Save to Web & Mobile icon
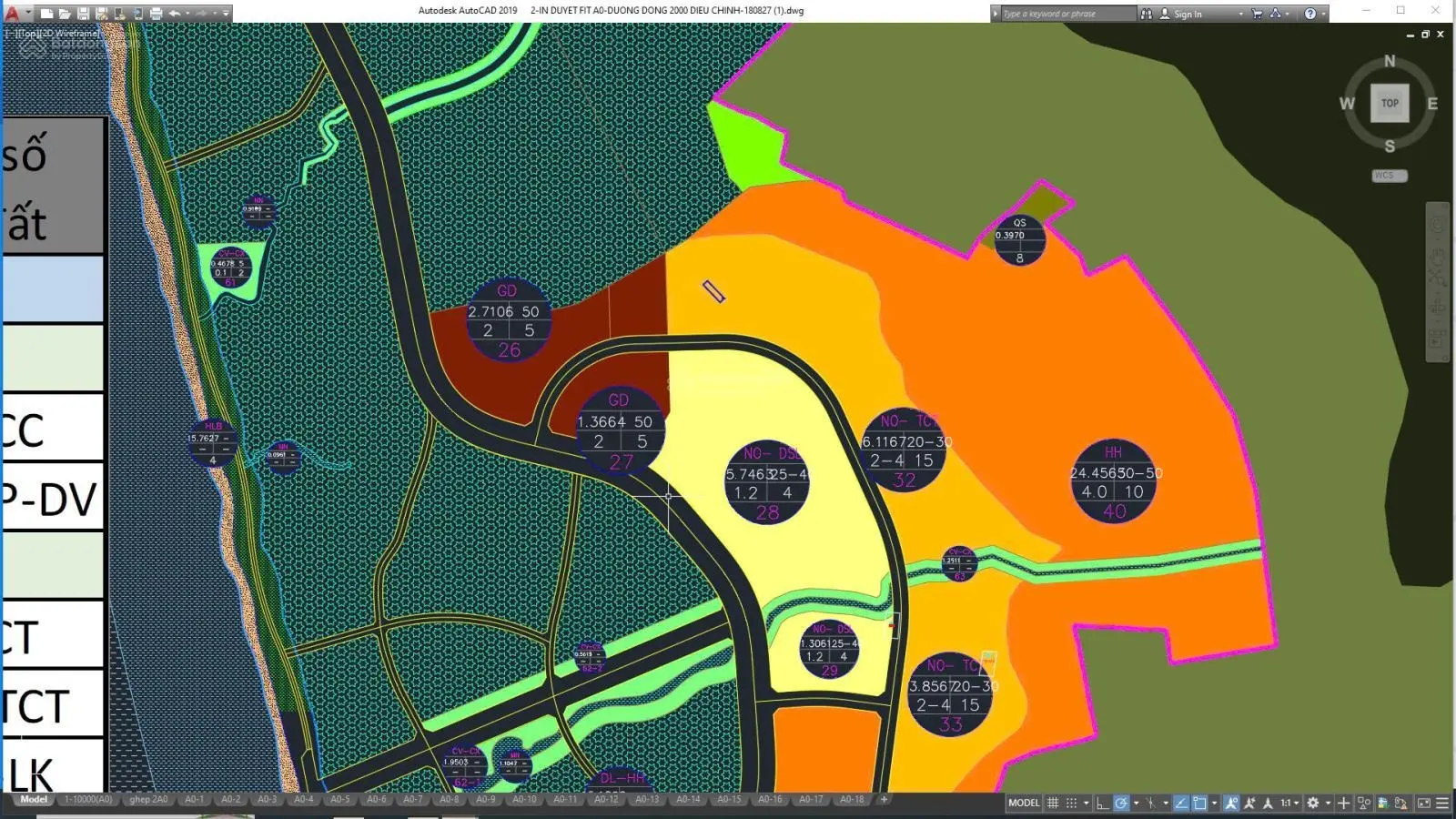 (137, 14)
